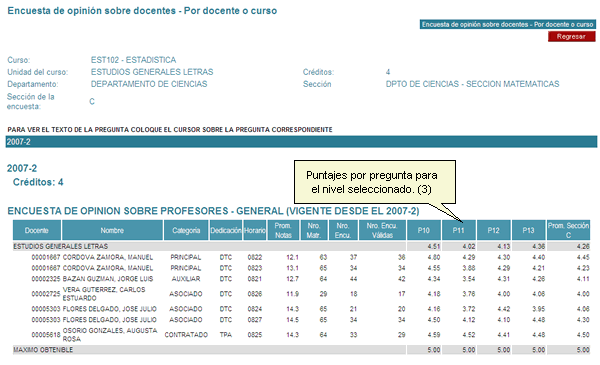
Task: Click the Docente column header
Action: (x=37, y=230)
